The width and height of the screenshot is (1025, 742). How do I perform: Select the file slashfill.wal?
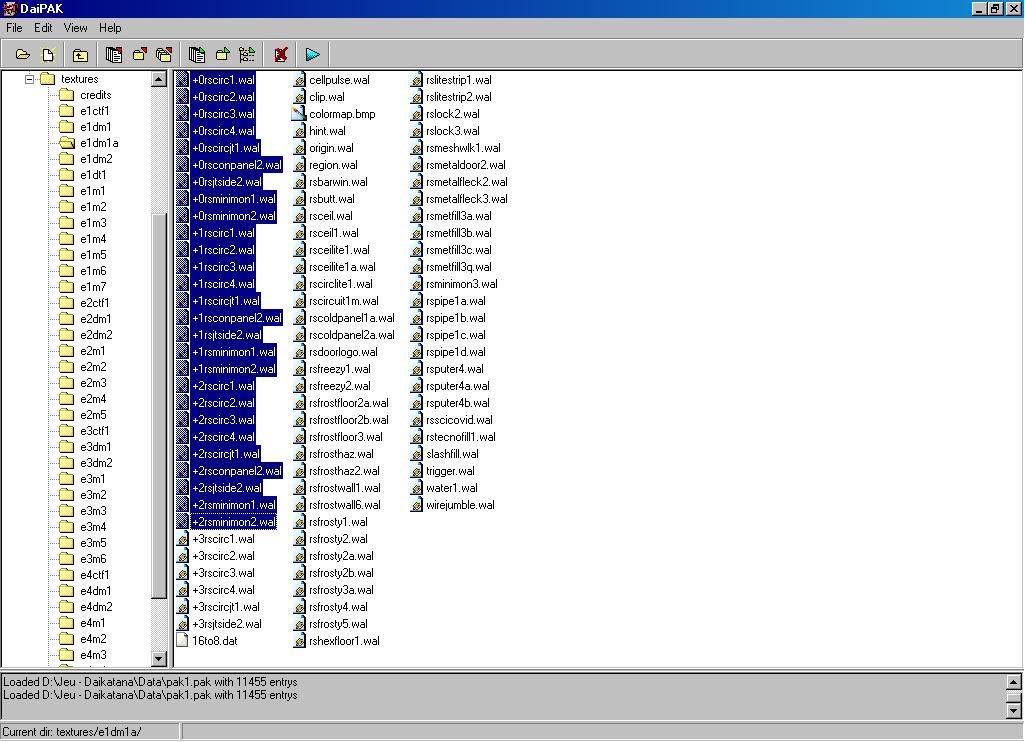pos(452,454)
